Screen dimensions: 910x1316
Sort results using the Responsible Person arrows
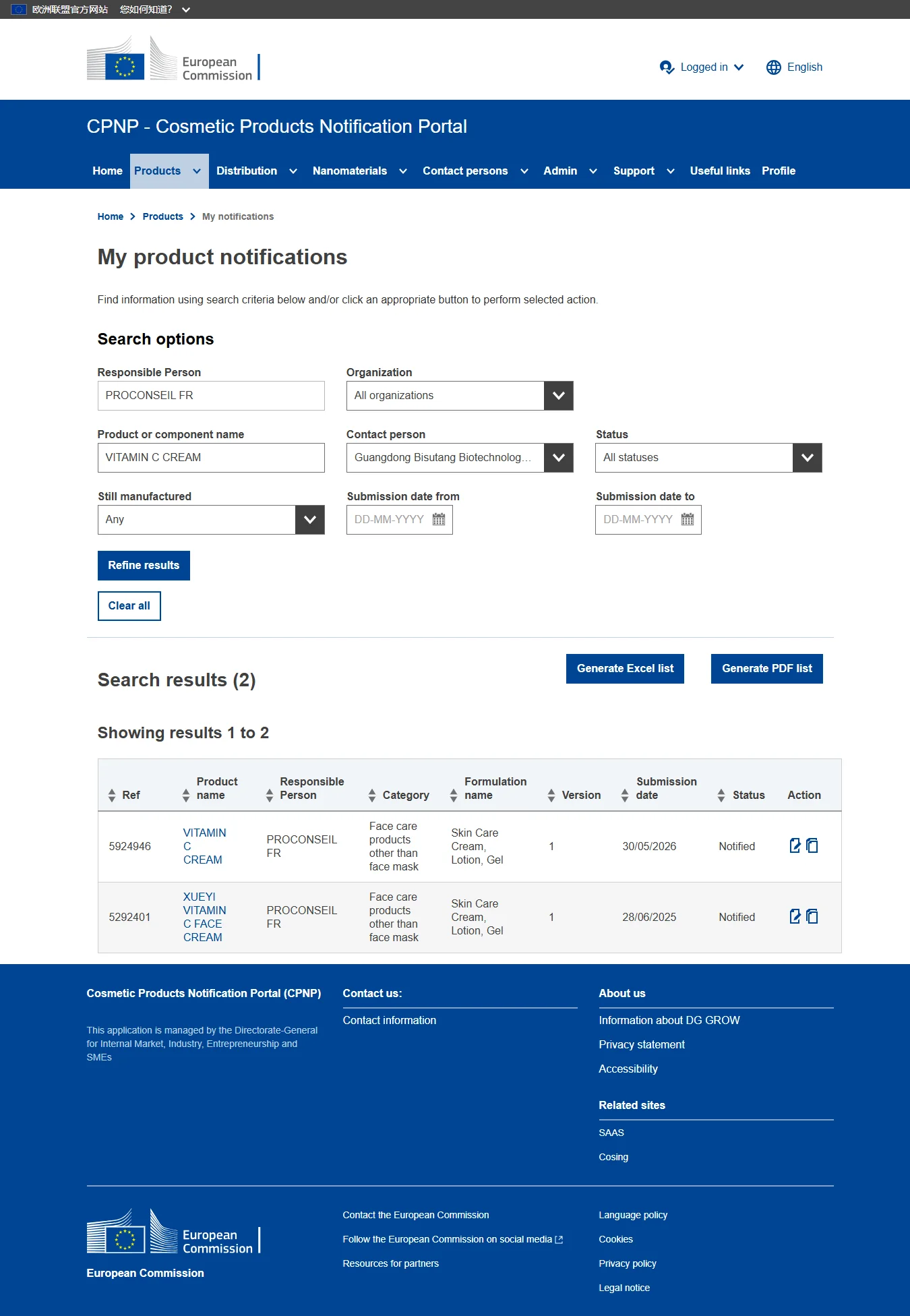(270, 796)
